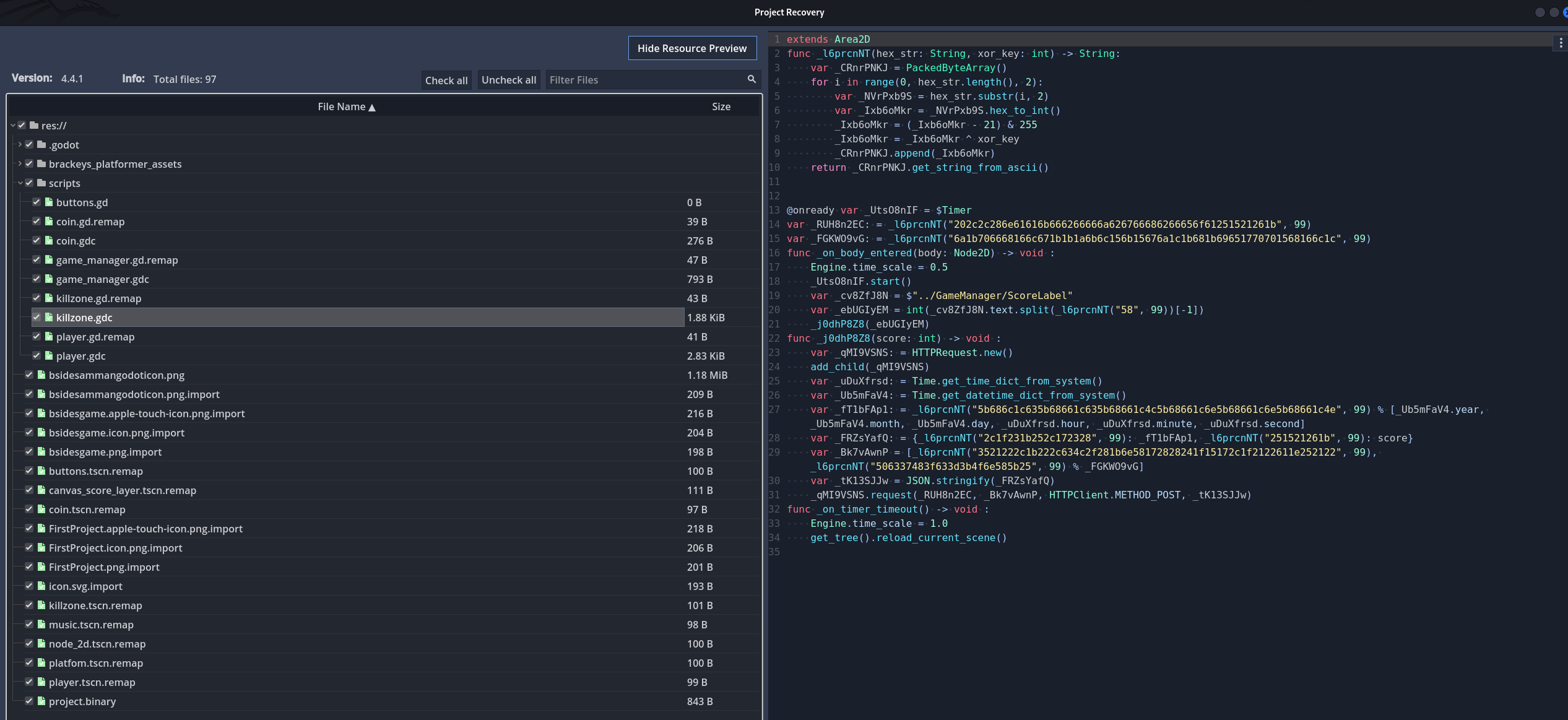
Task: Click Hide Resource Preview button
Action: click(692, 48)
